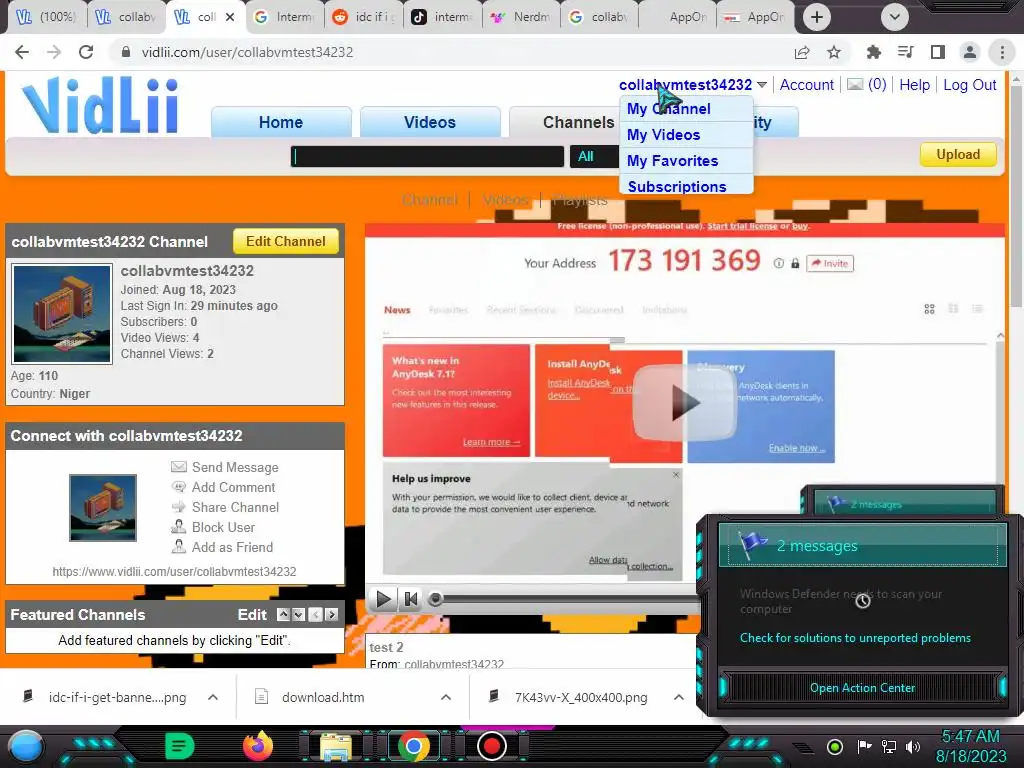The width and height of the screenshot is (1024, 768).
Task: Open new browser tab with plus button
Action: tap(817, 17)
